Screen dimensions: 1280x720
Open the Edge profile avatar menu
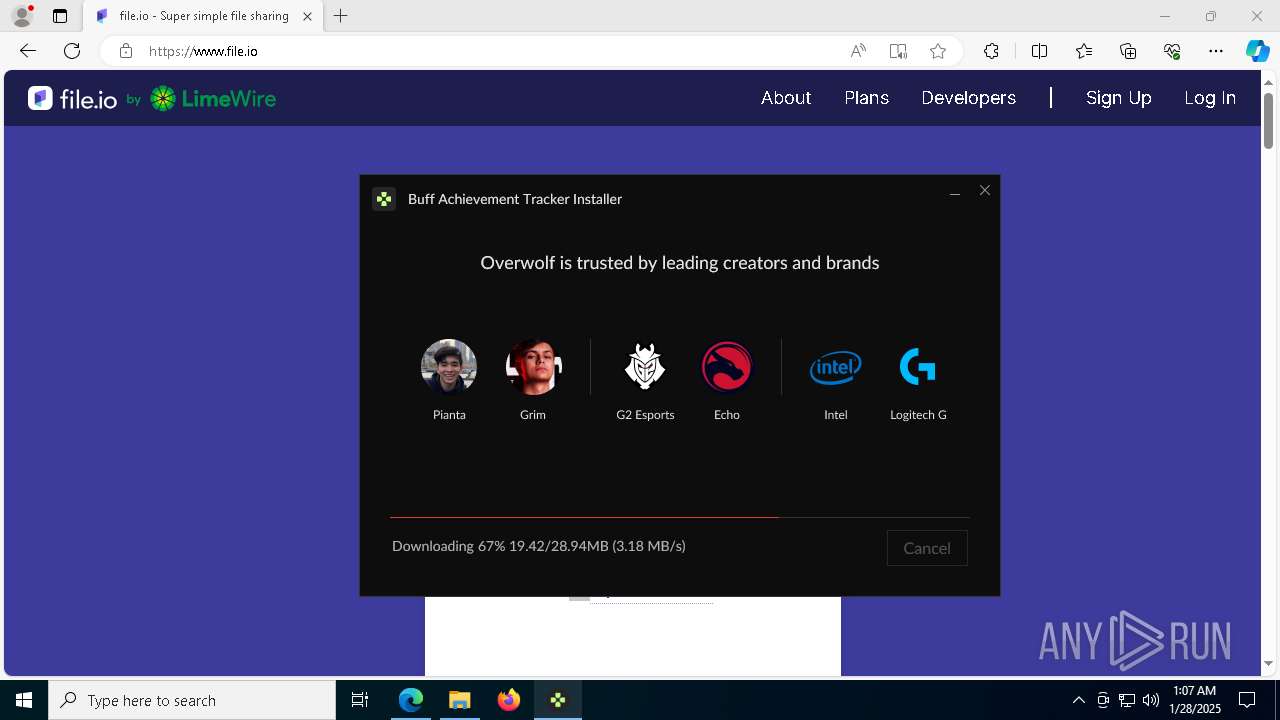[22, 16]
